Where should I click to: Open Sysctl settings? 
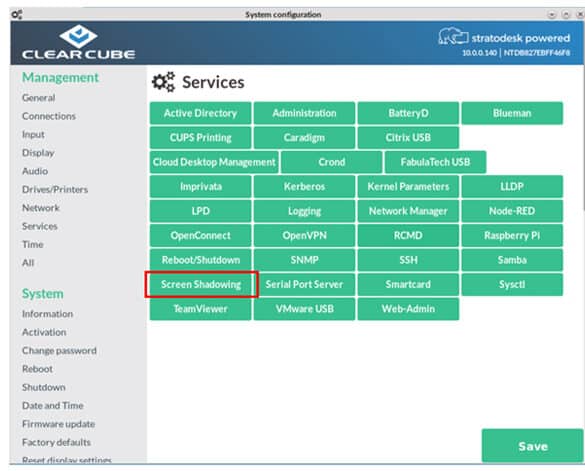512,284
